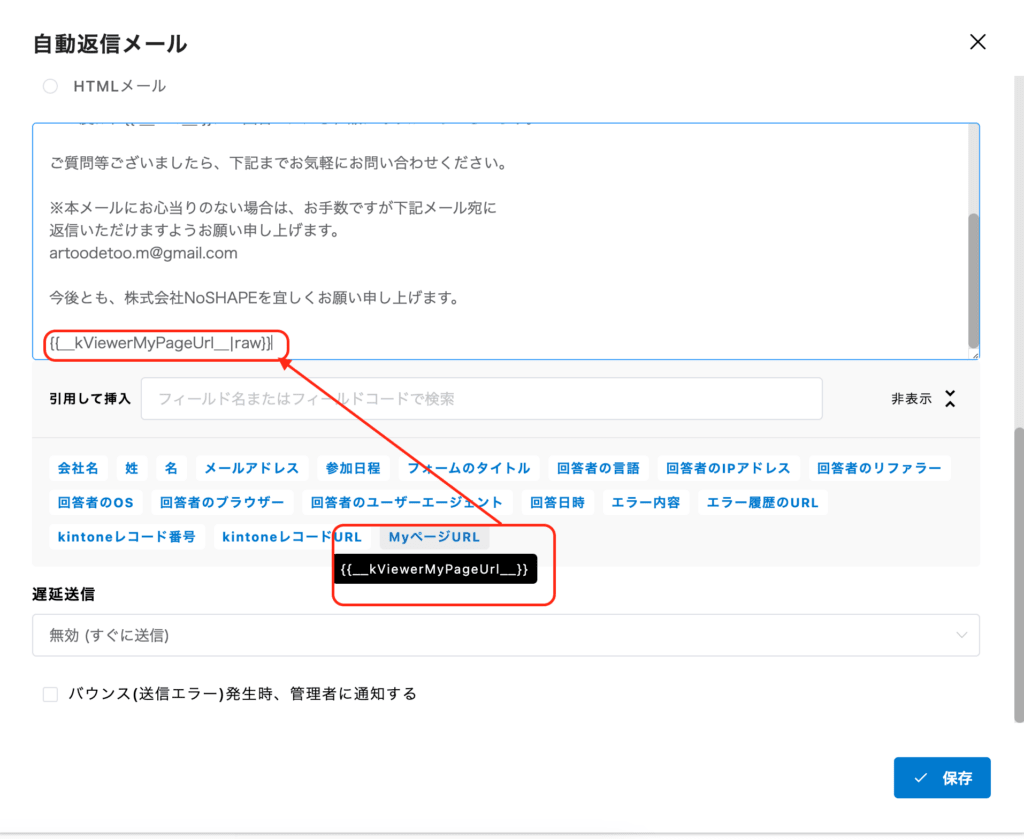Enable the HTMLメール radio option

tap(50, 86)
